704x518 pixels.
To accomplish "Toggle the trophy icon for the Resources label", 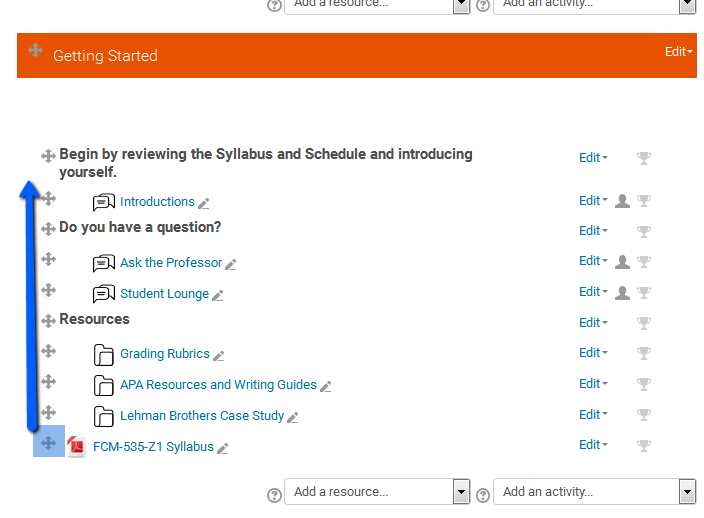I will coord(644,323).
